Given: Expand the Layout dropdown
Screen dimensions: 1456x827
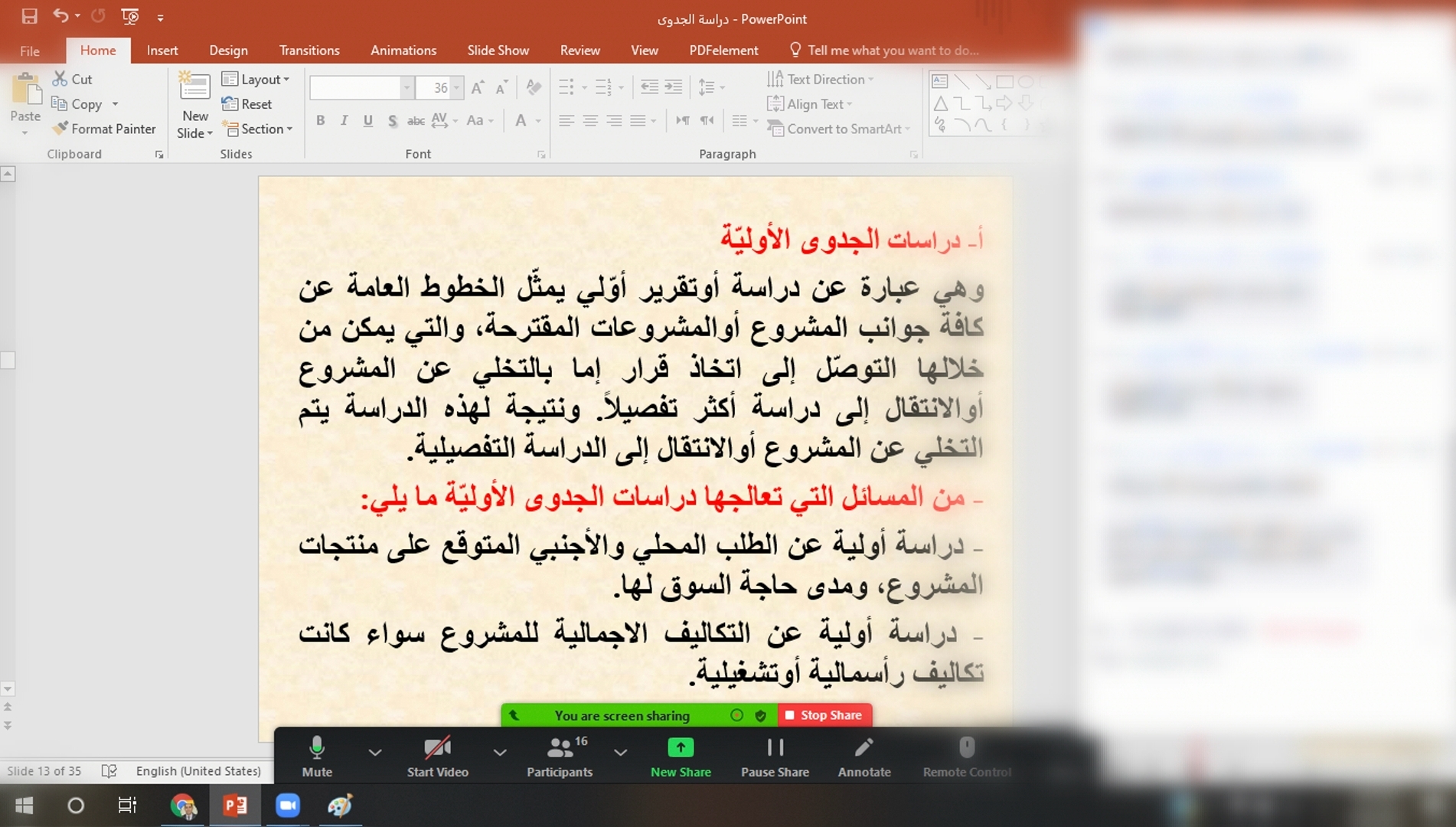Looking at the screenshot, I should (x=256, y=79).
